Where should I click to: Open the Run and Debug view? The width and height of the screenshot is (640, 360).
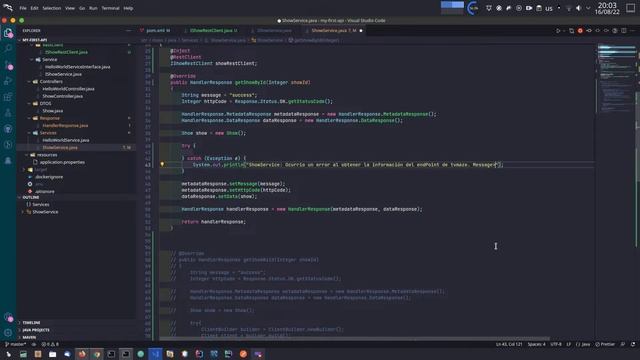(8, 81)
